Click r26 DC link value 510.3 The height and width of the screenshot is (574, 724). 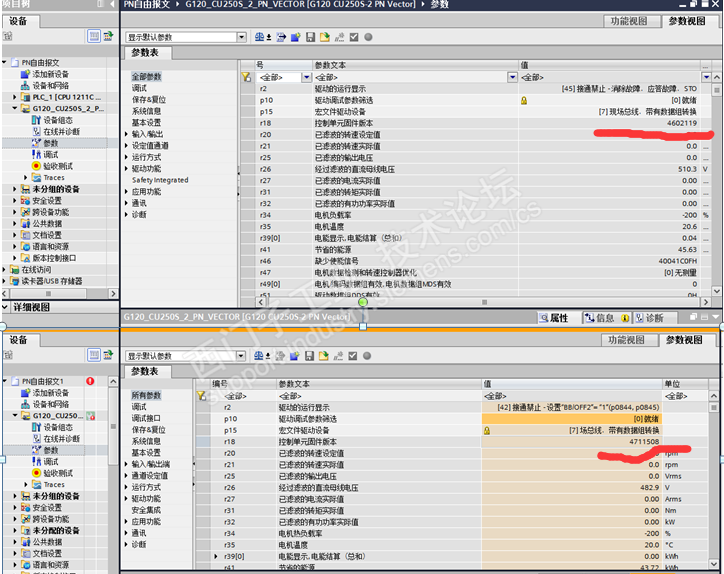688,169
